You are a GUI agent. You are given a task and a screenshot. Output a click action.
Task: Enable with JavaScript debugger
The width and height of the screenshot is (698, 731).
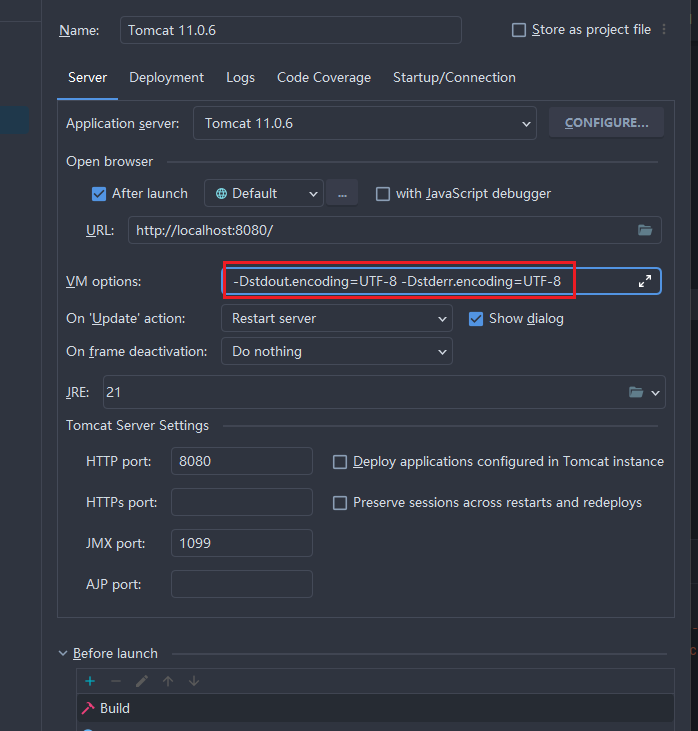tap(383, 193)
